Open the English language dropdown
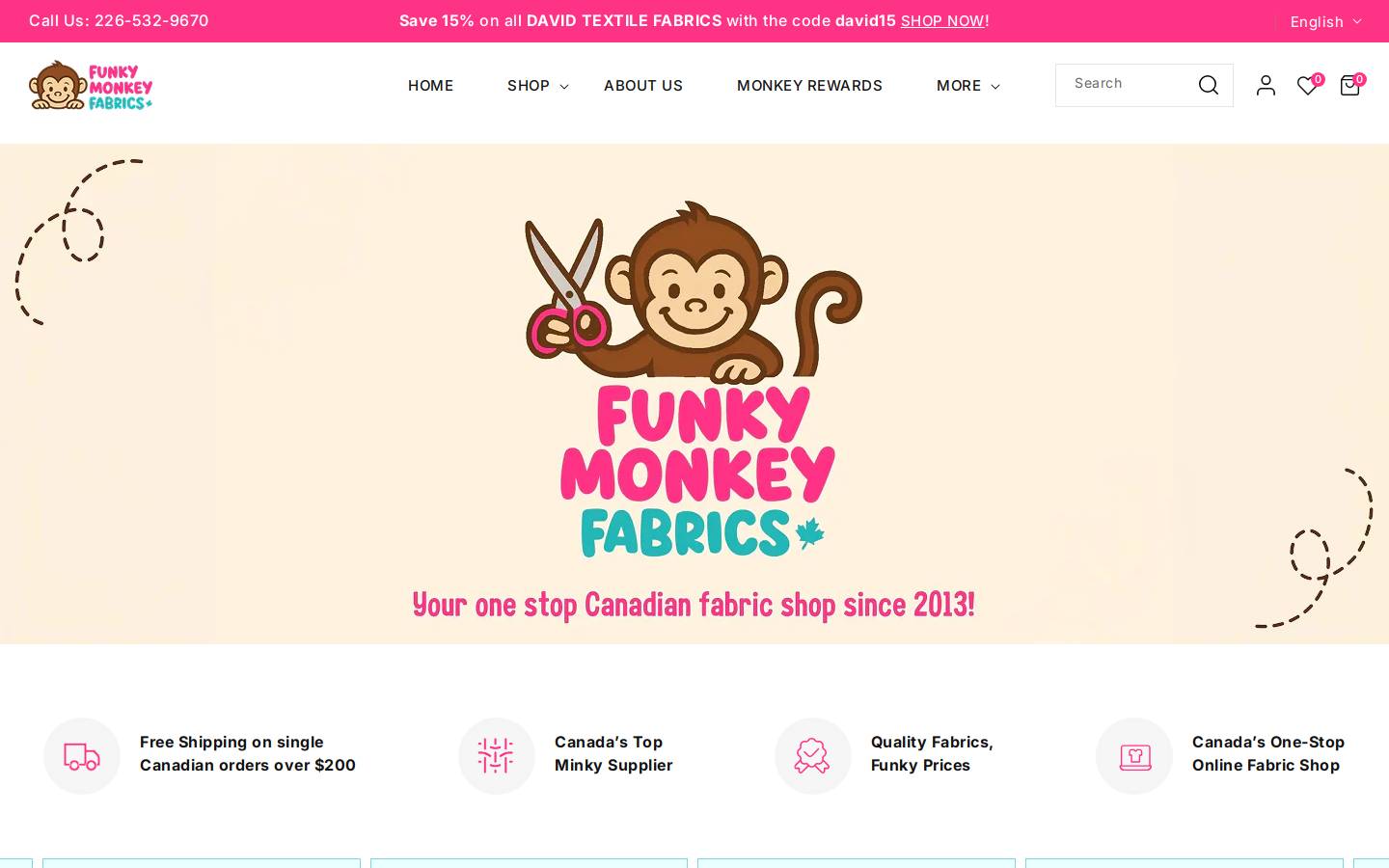This screenshot has width=1389, height=868. [1325, 21]
